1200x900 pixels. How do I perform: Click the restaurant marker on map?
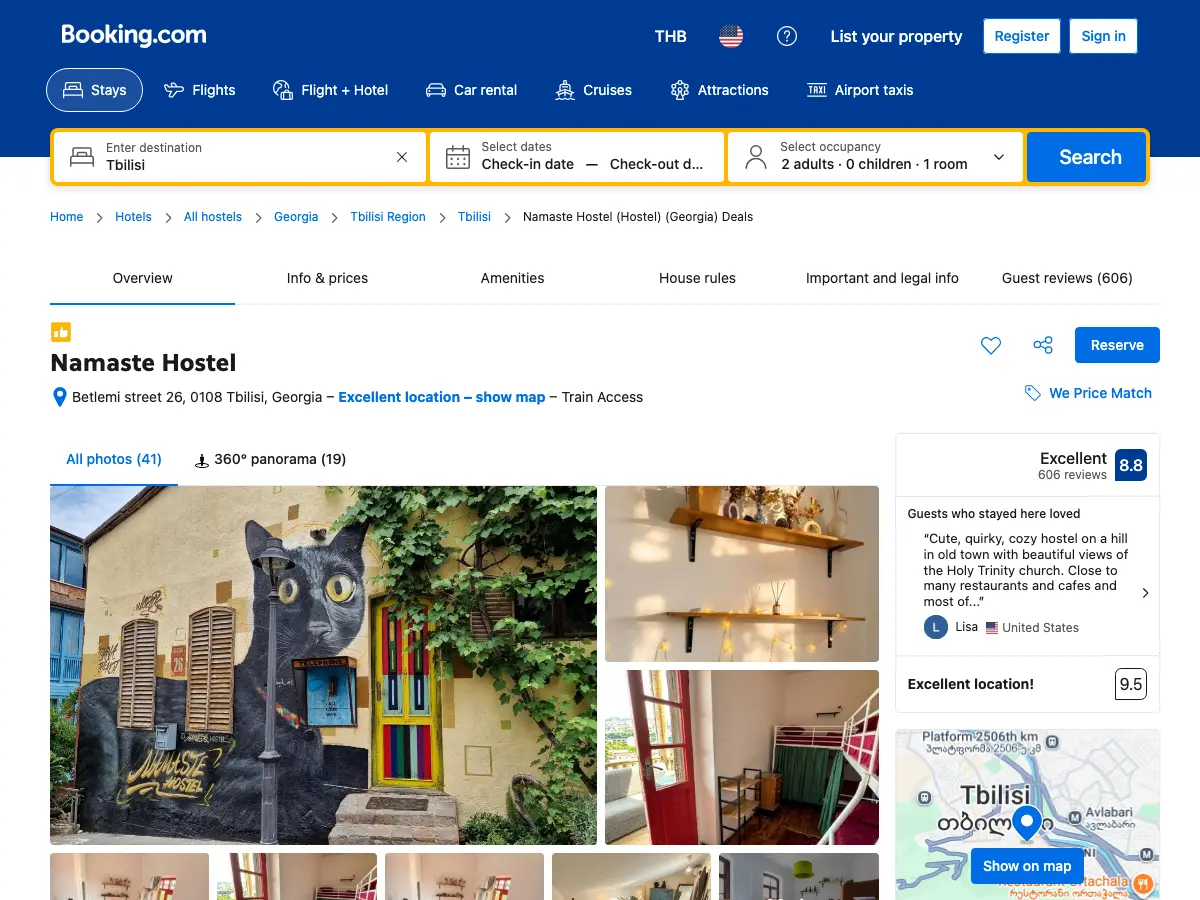pos(1143,884)
